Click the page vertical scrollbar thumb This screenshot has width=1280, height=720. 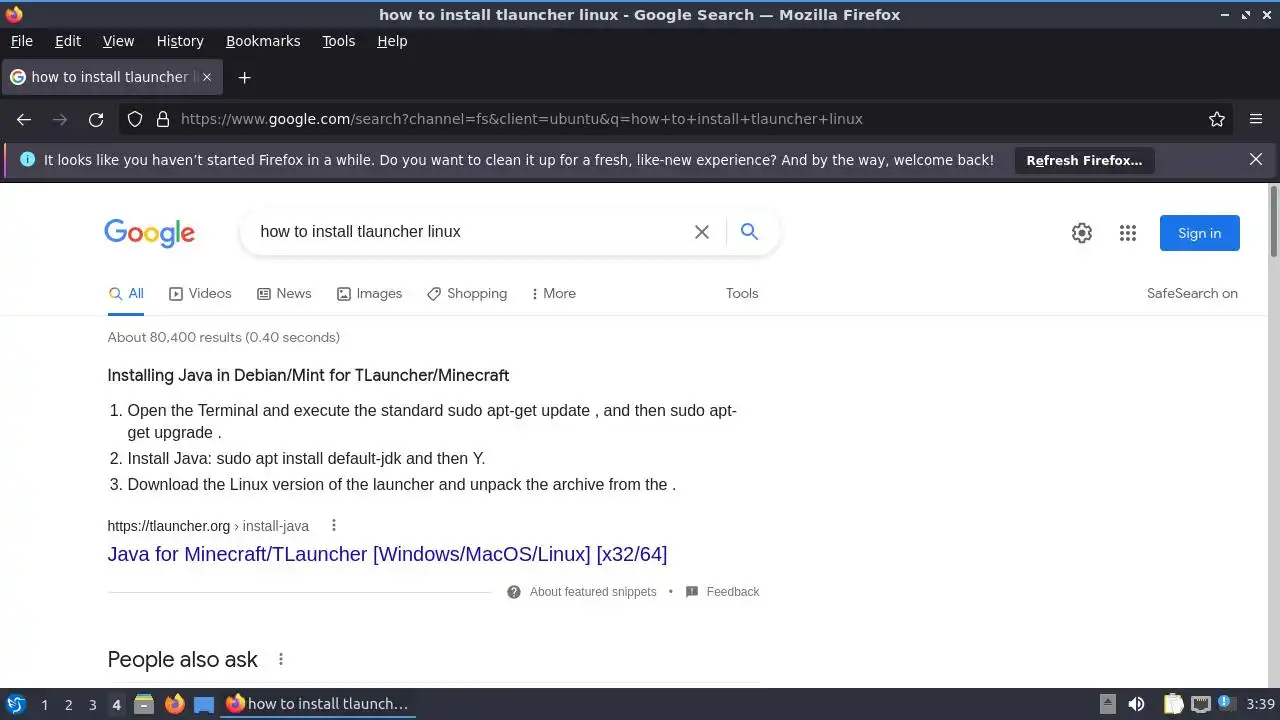tap(1273, 221)
